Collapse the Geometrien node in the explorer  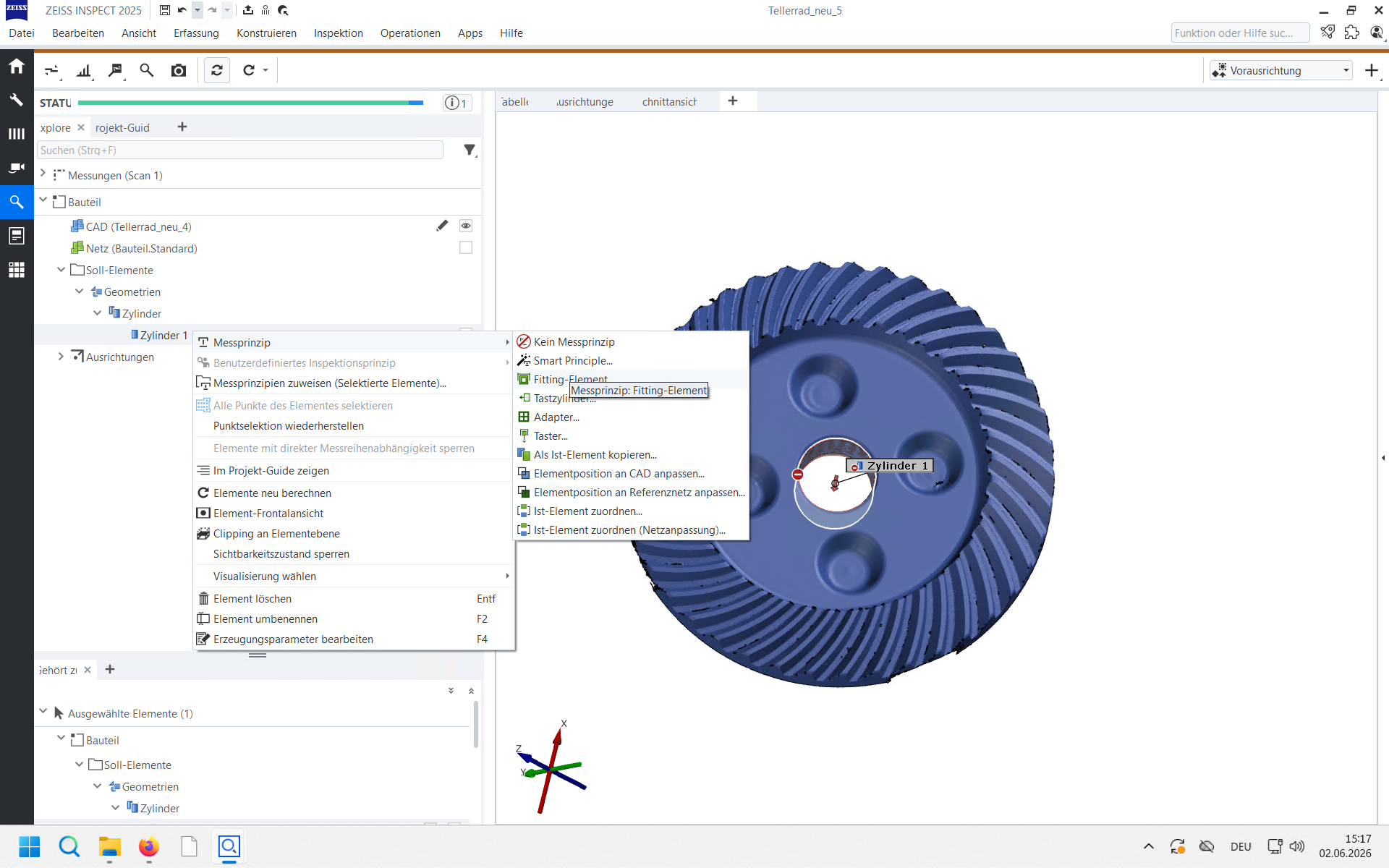tap(79, 291)
